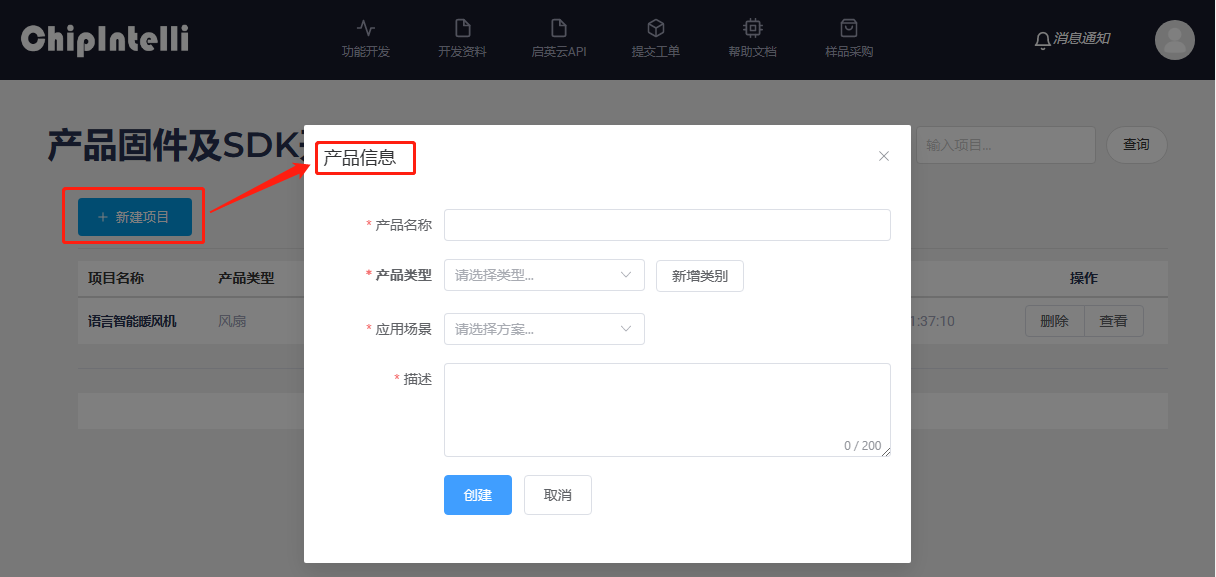This screenshot has height=577, width=1216.
Task: Click the 新建项目 button
Action: coord(135,217)
